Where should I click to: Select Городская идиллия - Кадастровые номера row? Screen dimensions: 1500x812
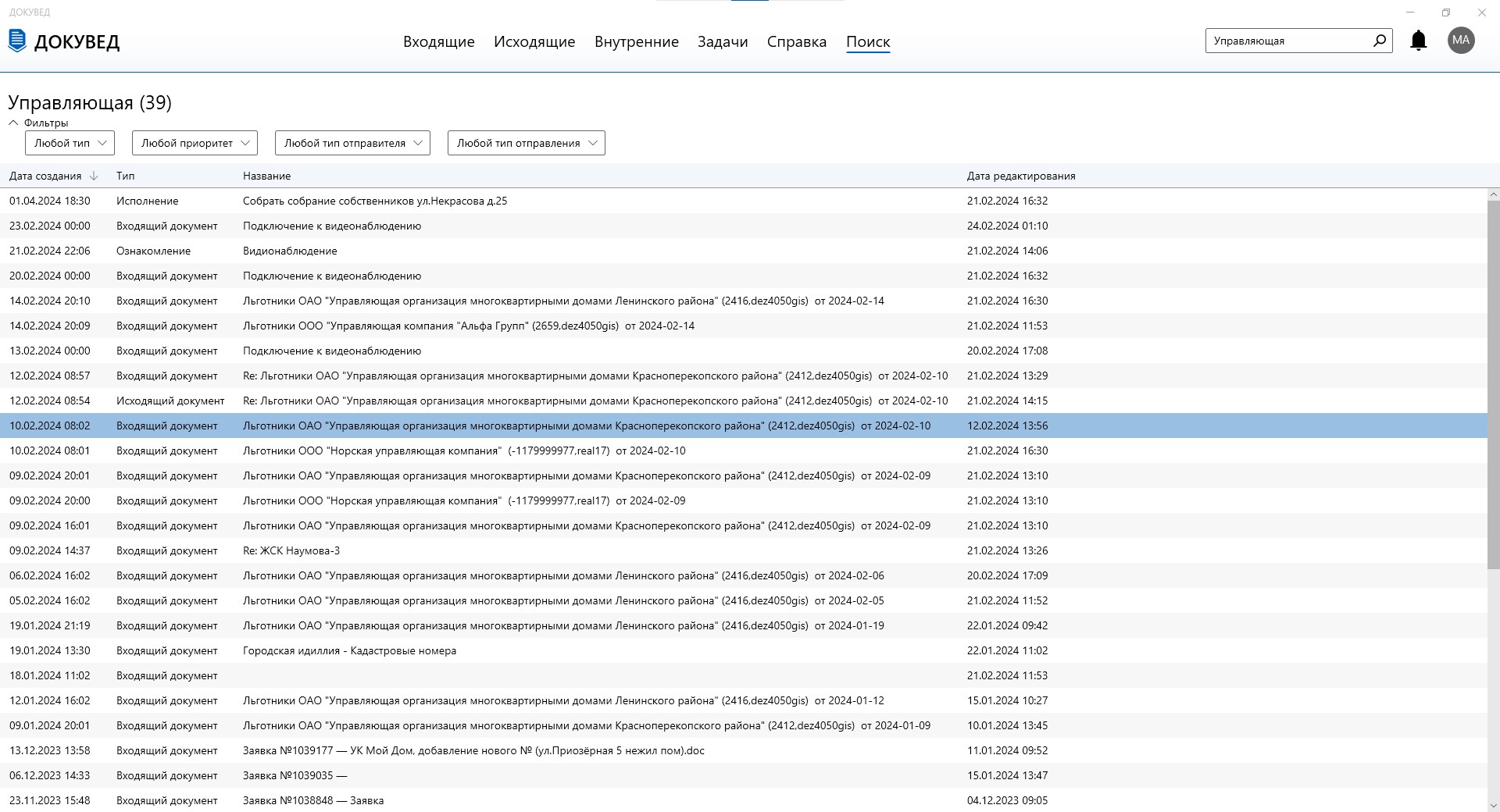[x=743, y=650]
